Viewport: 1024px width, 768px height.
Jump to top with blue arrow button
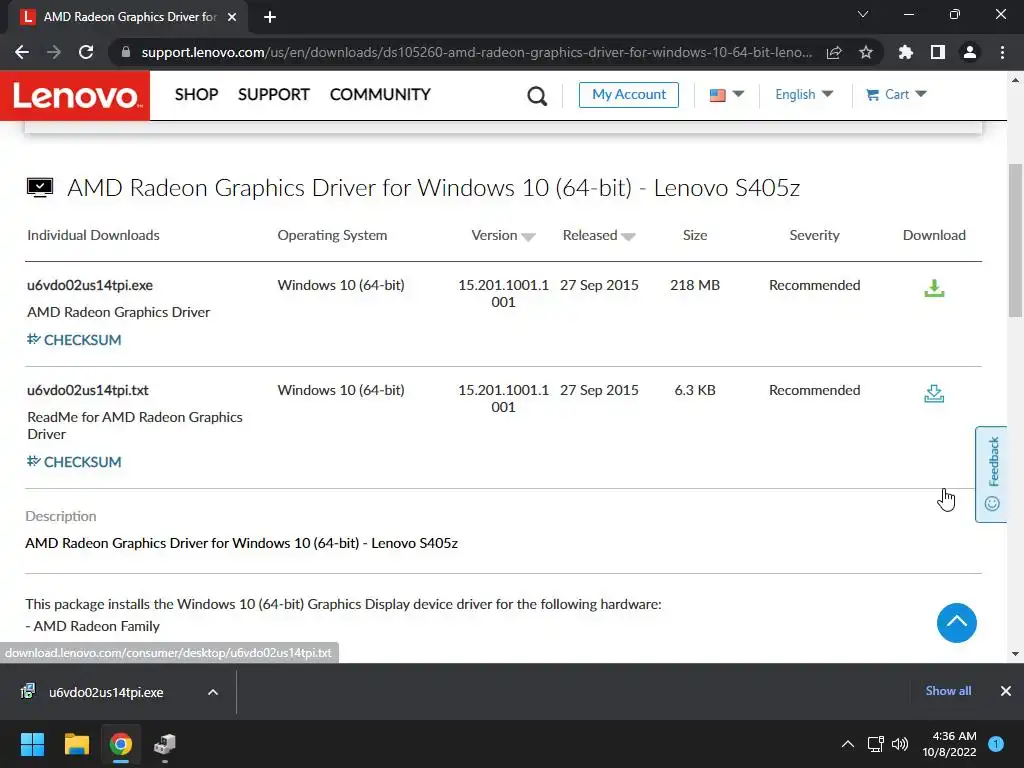[x=957, y=622]
